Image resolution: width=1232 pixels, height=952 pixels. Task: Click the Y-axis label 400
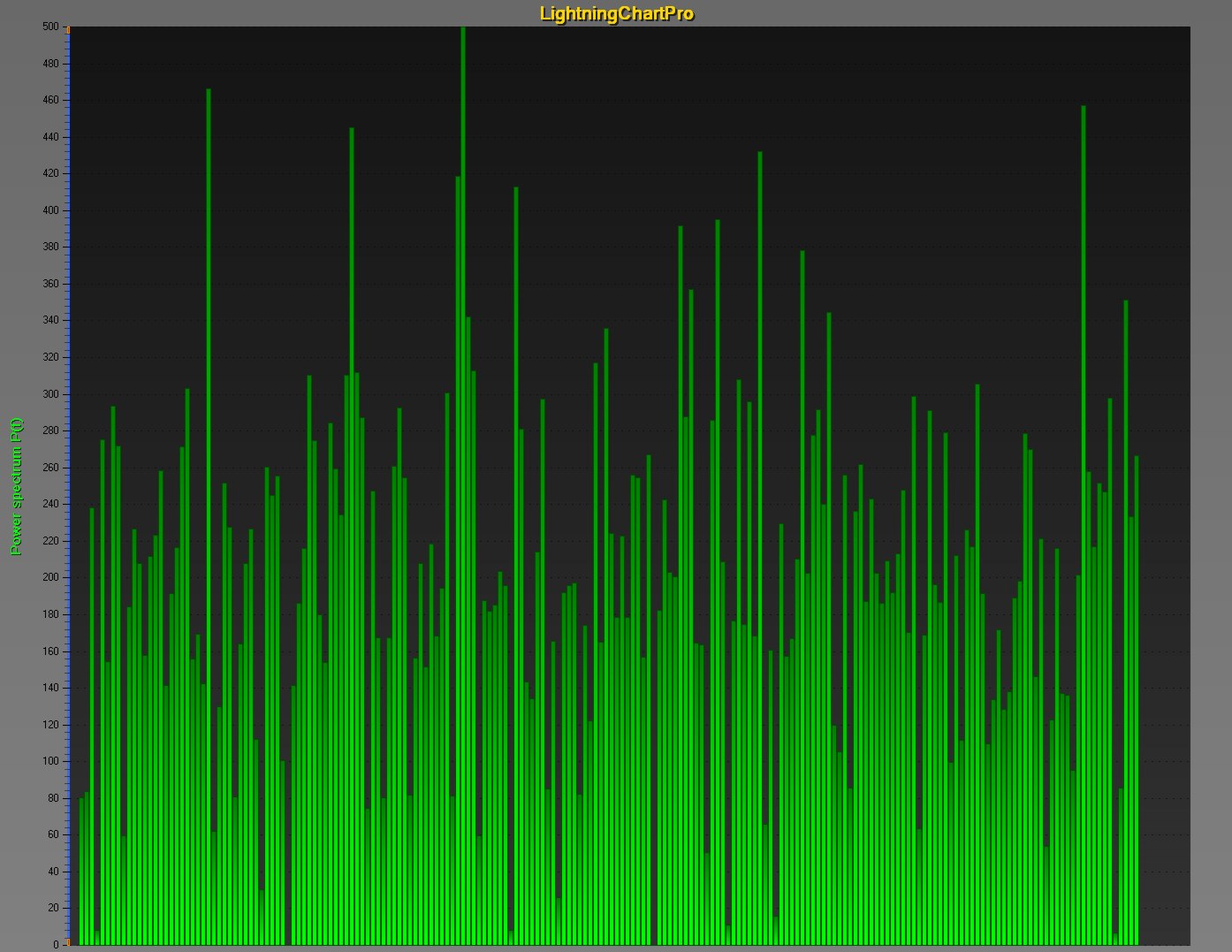pyautogui.click(x=50, y=210)
